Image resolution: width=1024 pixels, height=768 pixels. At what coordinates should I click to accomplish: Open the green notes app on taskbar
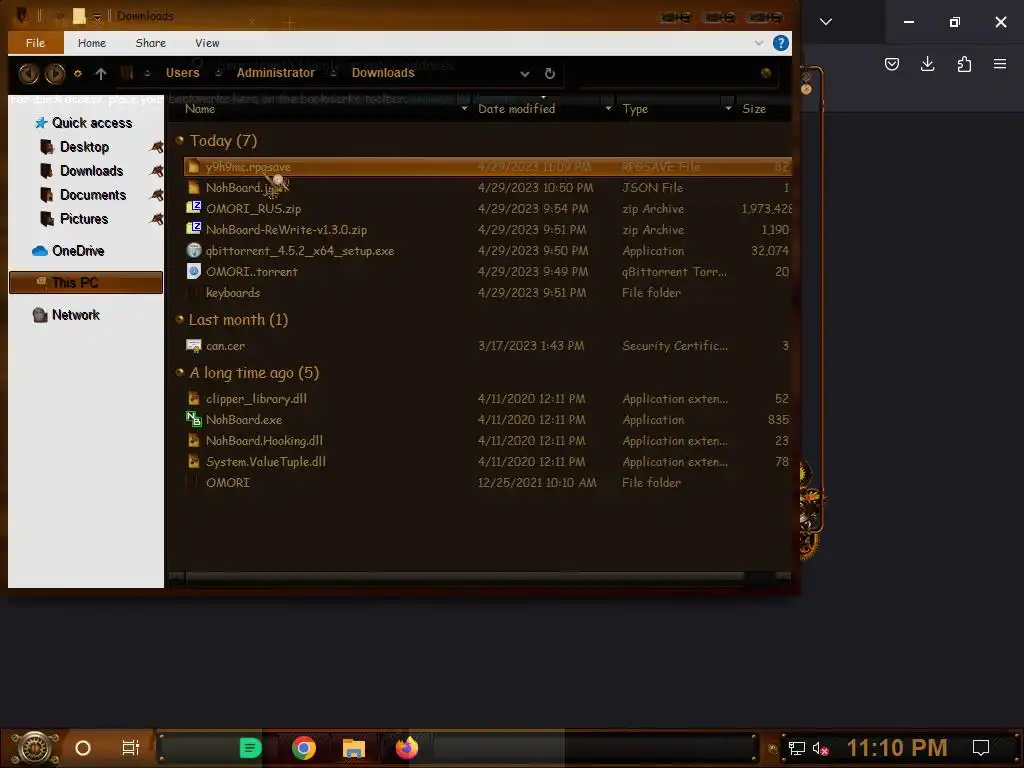(x=250, y=748)
